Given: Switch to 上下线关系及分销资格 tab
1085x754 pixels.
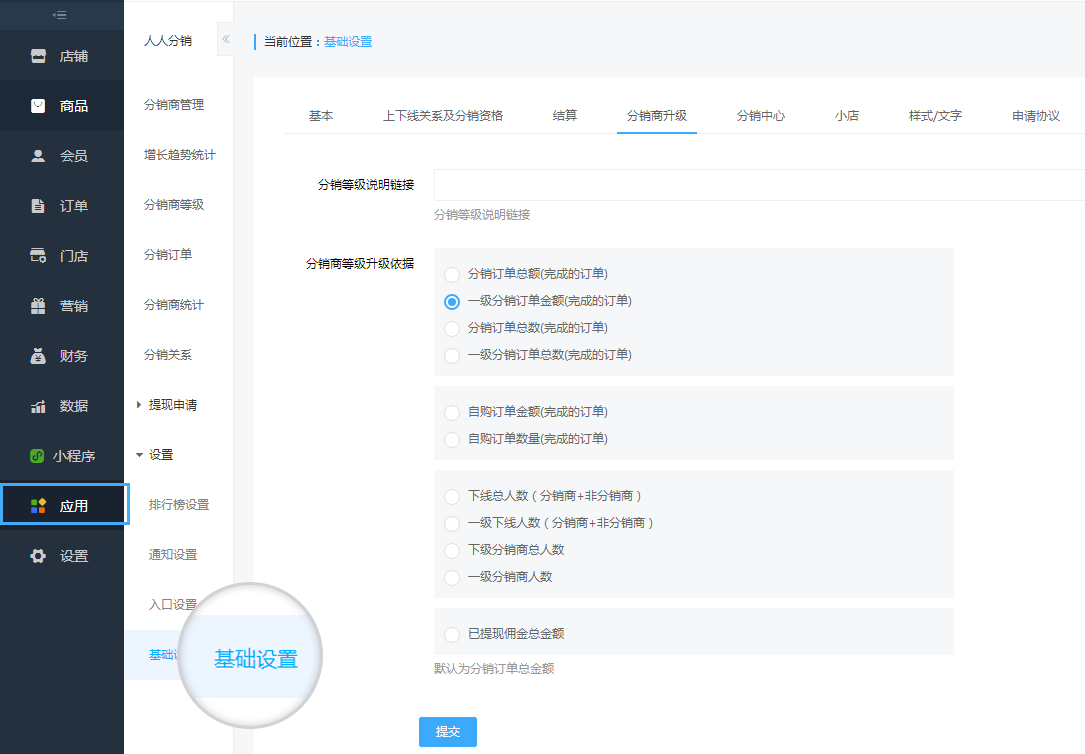Looking at the screenshot, I should (x=443, y=116).
